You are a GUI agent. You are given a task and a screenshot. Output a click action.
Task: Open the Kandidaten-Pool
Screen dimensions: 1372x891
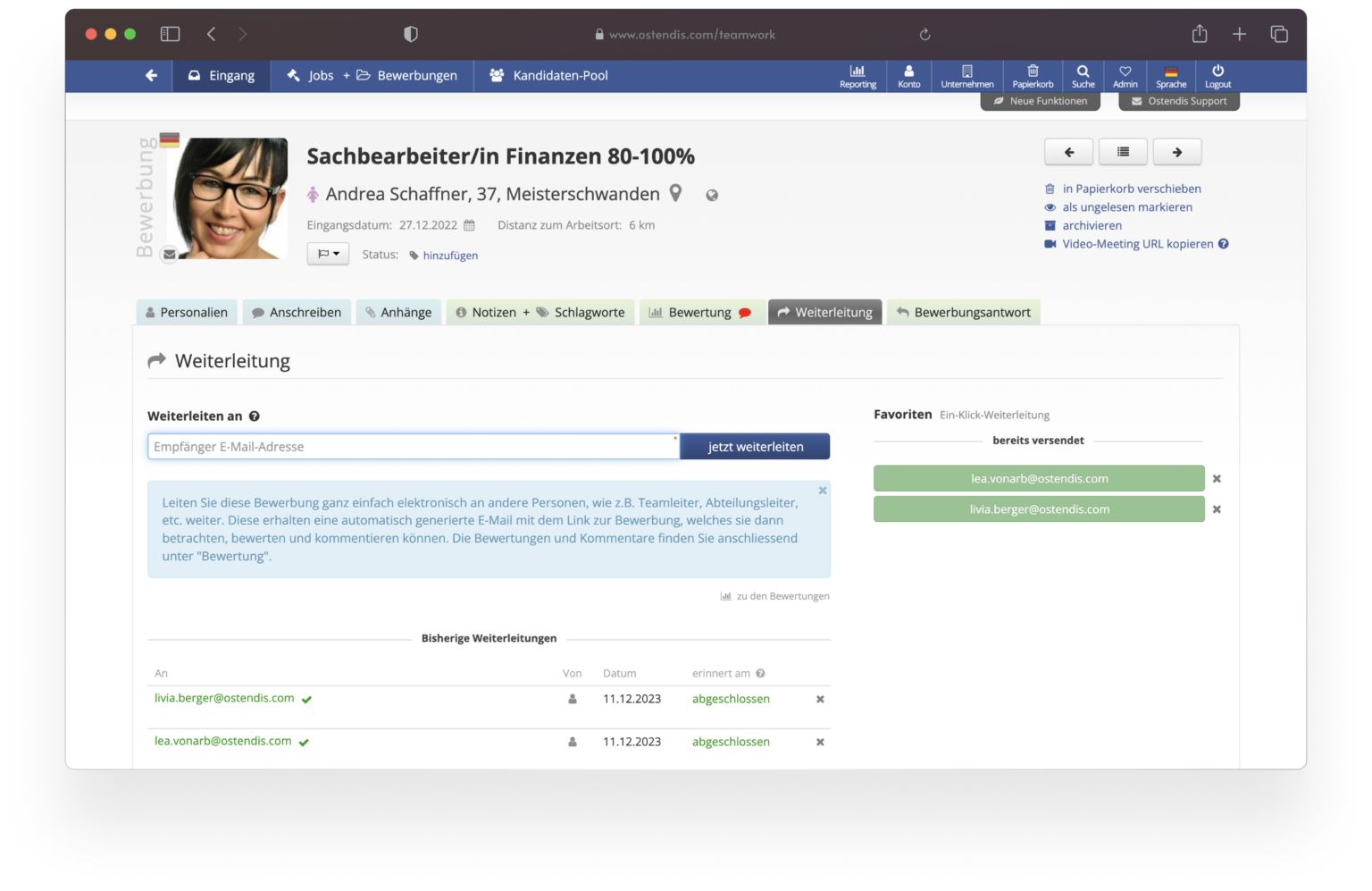(548, 75)
